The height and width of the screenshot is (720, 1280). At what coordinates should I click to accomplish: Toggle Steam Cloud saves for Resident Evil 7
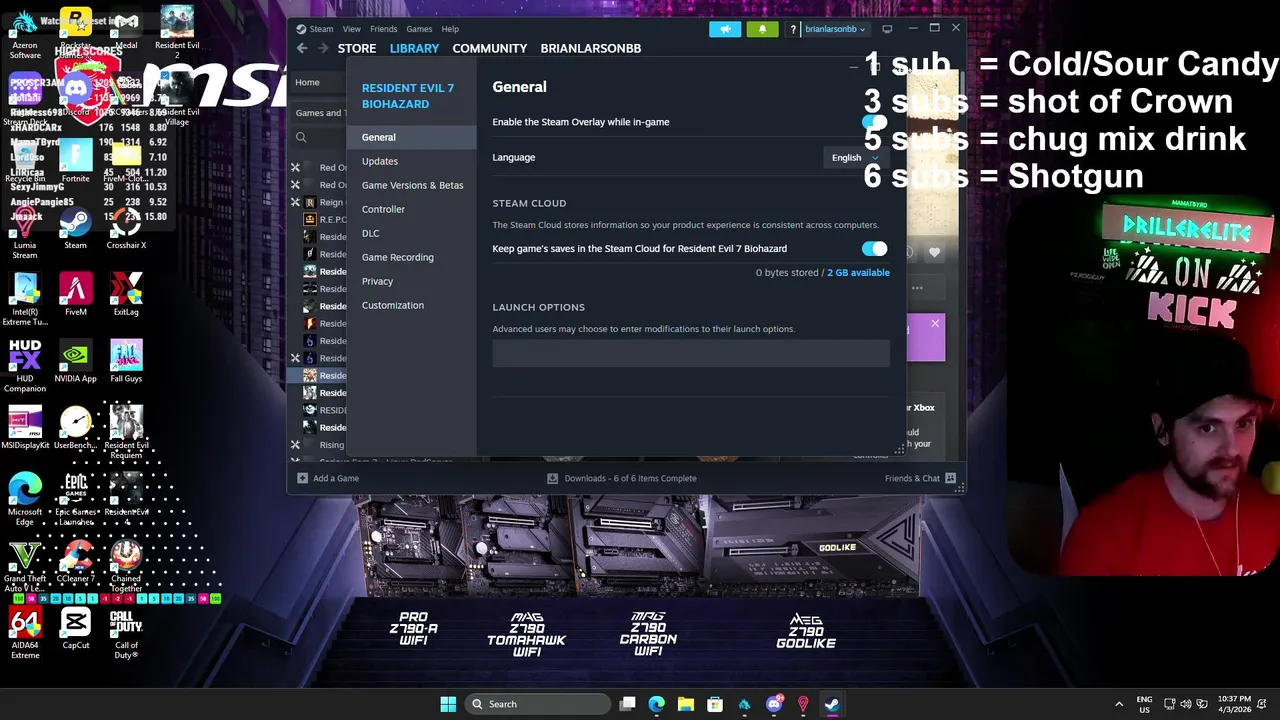pyautogui.click(x=874, y=248)
